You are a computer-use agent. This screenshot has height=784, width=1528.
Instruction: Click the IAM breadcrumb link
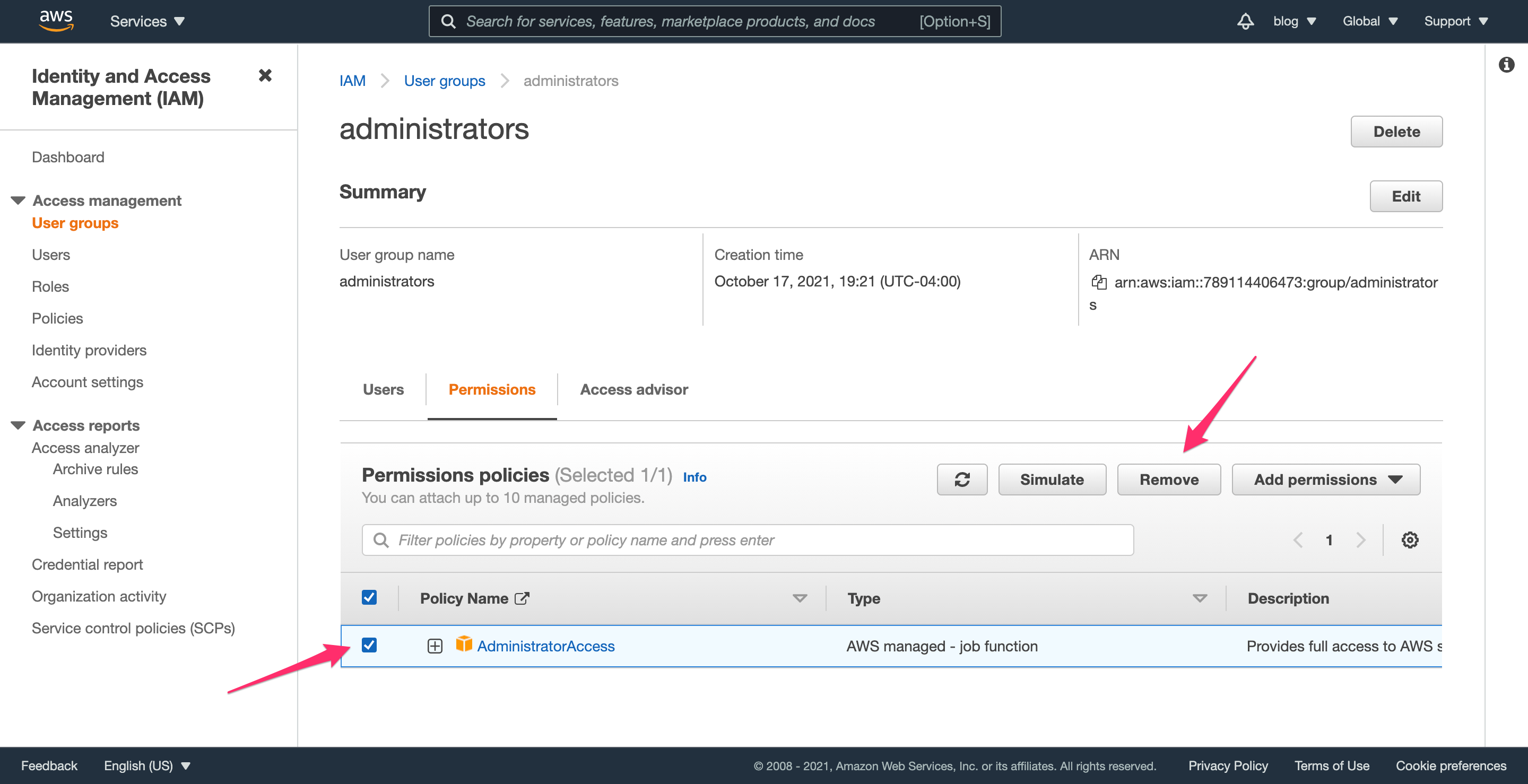point(352,81)
